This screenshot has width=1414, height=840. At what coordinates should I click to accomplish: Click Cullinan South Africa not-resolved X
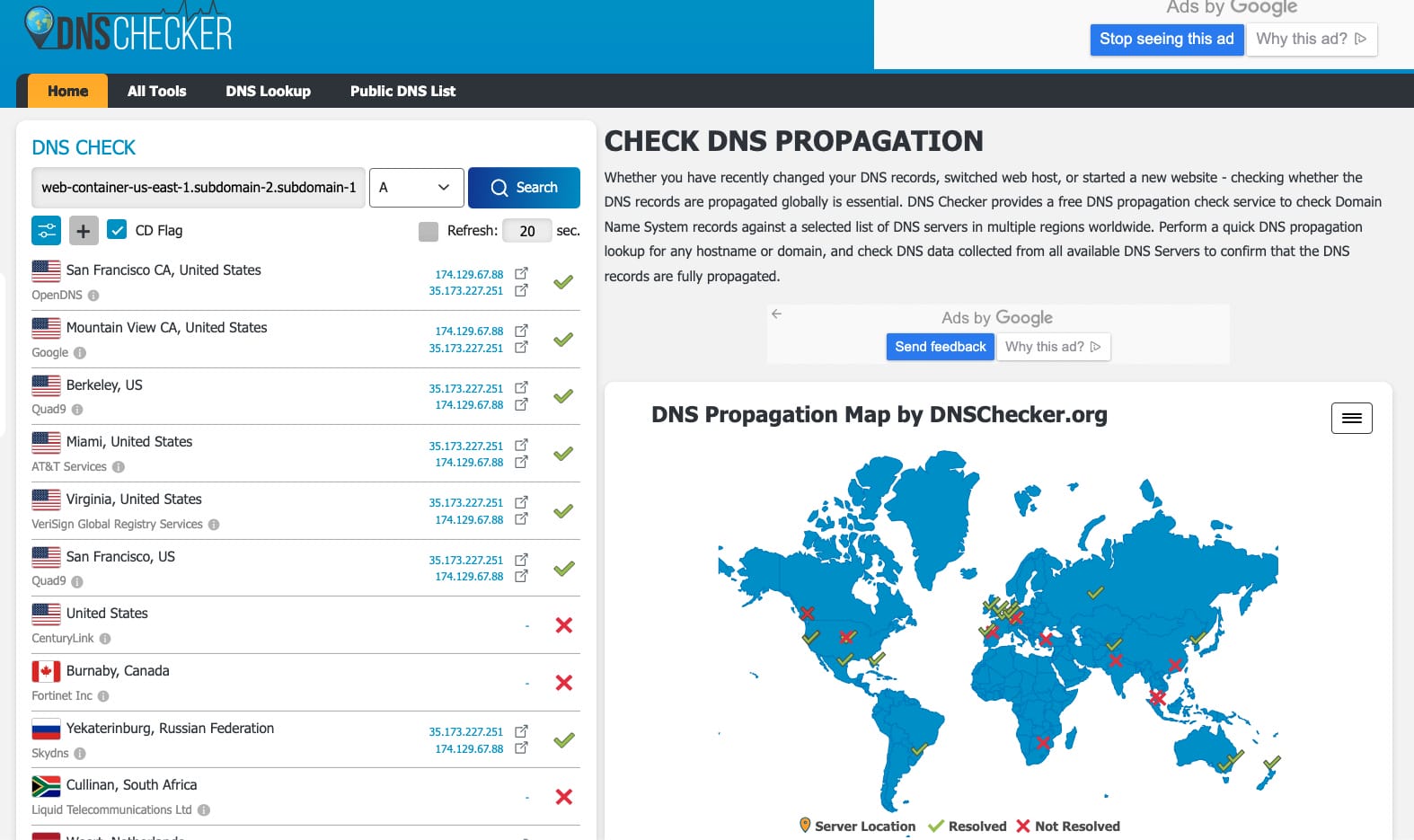coord(564,797)
